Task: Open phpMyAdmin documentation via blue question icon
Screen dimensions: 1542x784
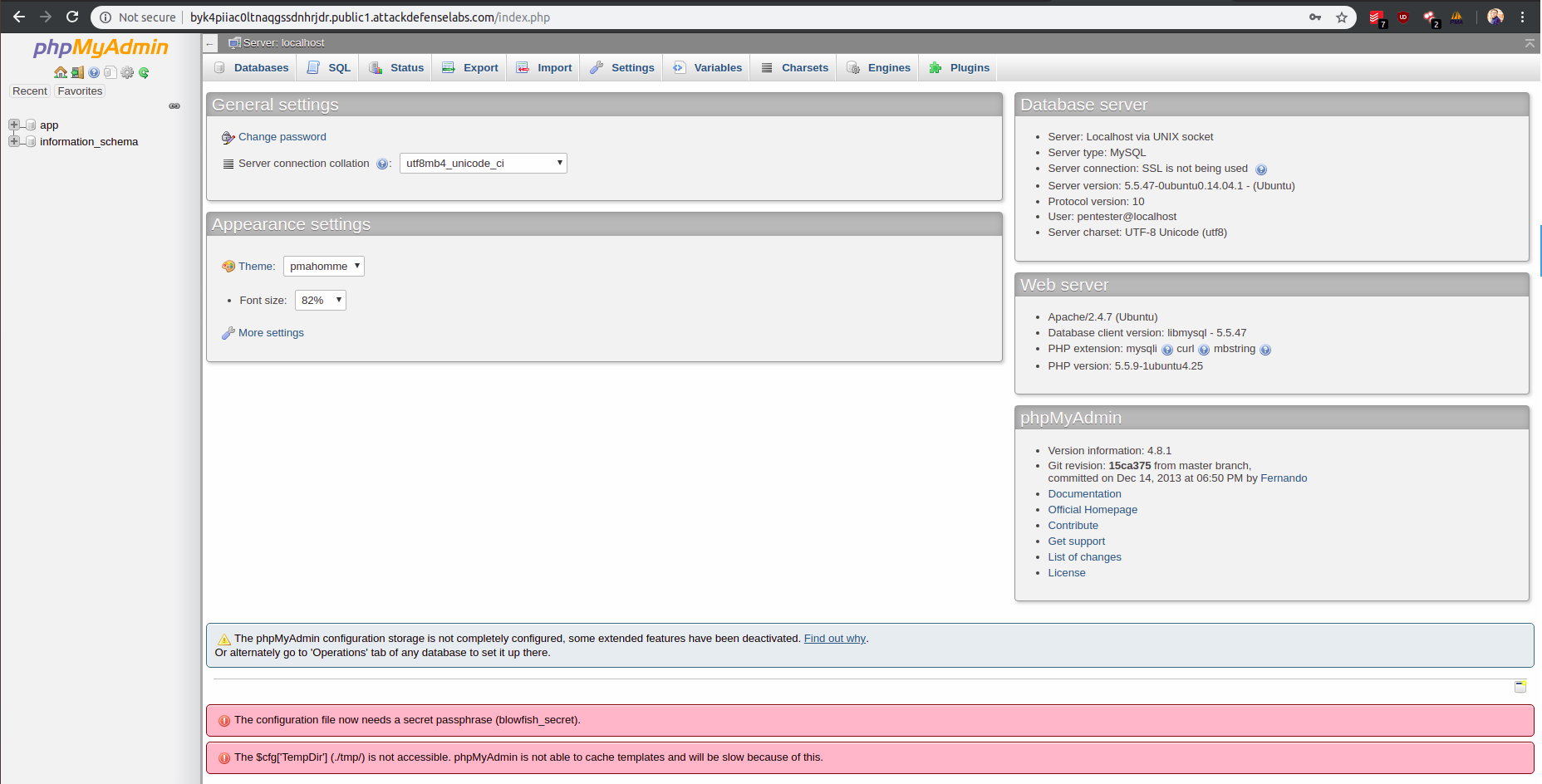Action: [x=94, y=73]
